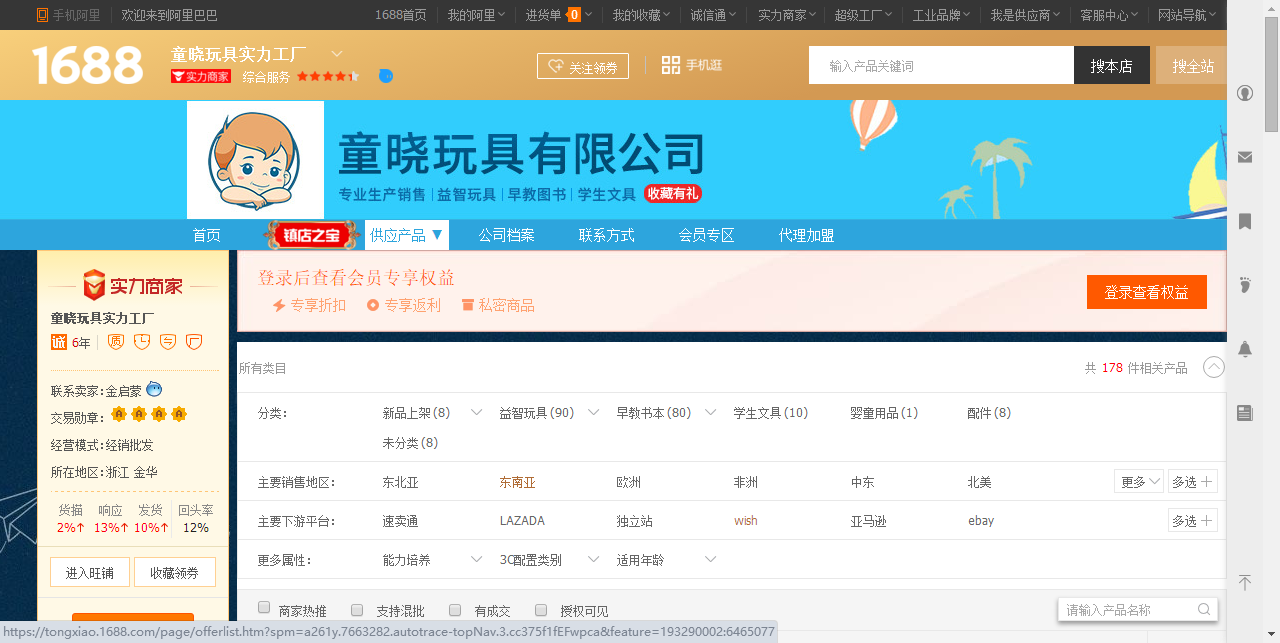
Task: Open the account avatar icon in right sidebar
Action: 1245,93
